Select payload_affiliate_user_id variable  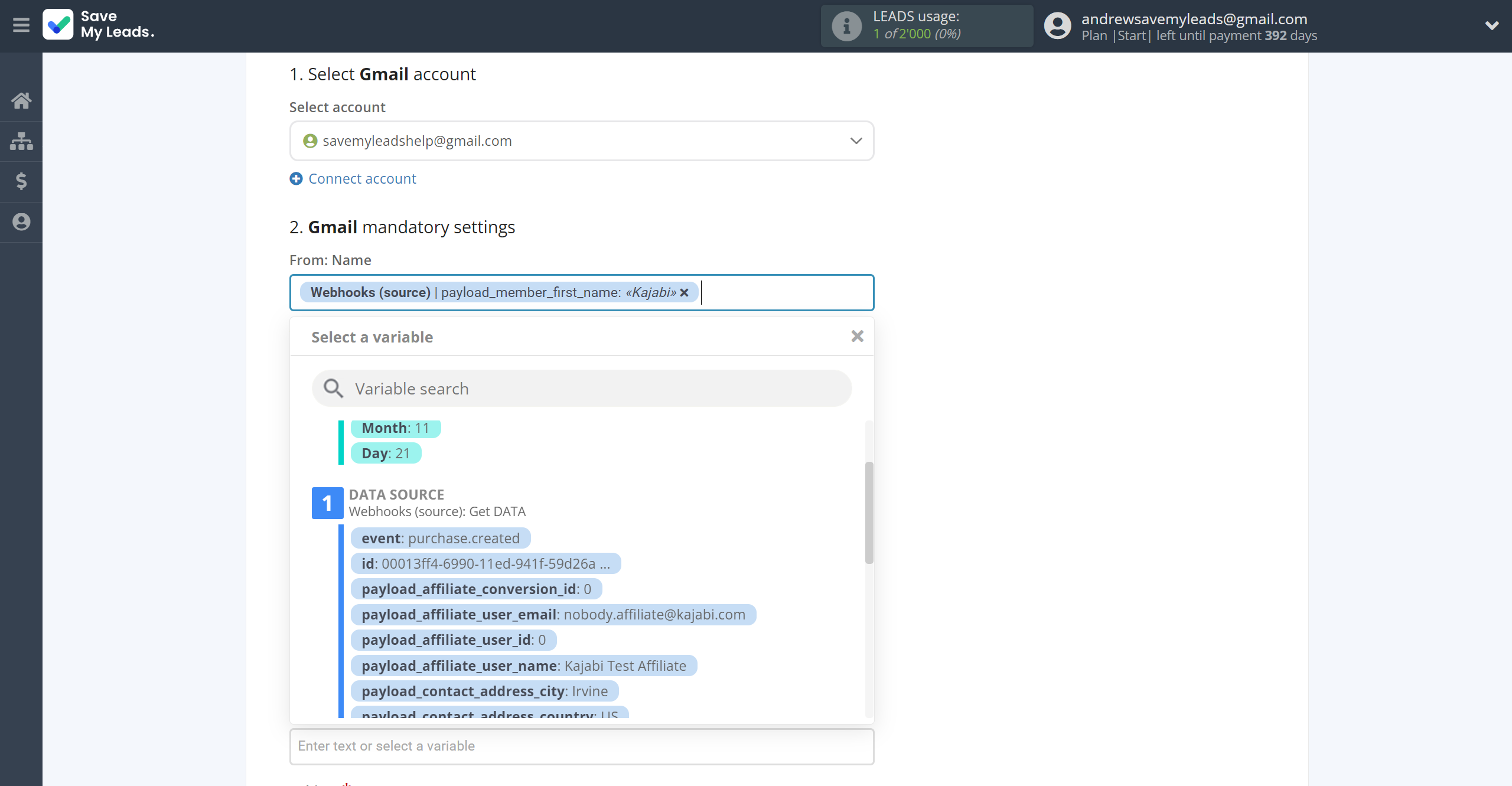(x=454, y=640)
